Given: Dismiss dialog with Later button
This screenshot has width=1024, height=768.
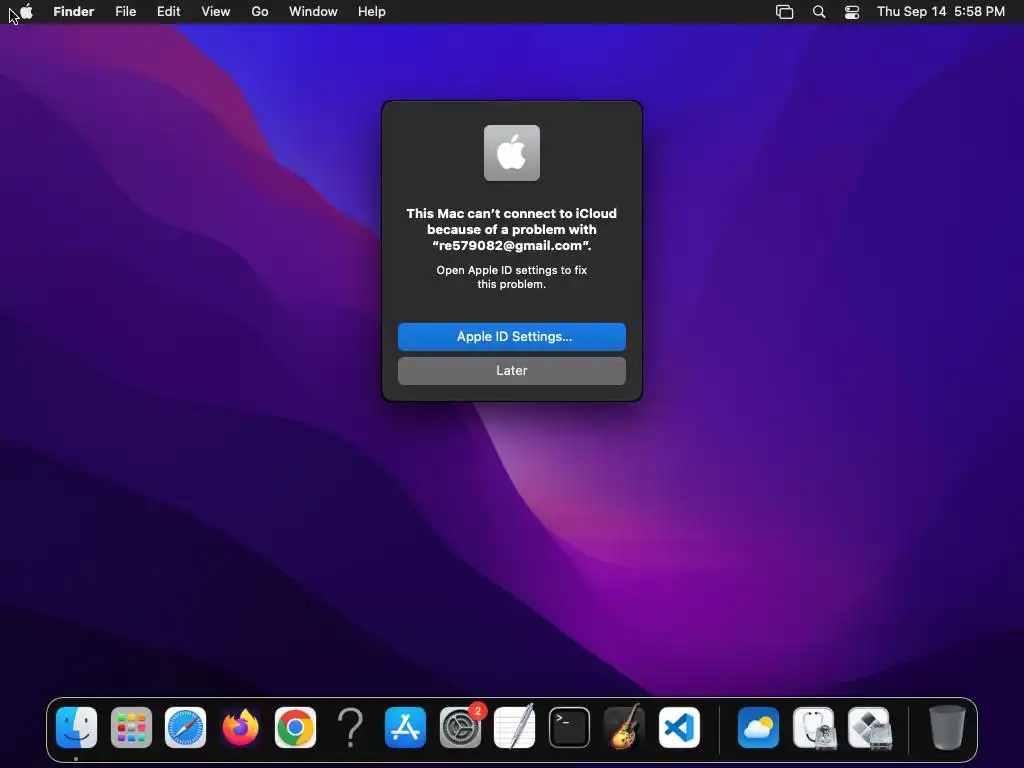Looking at the screenshot, I should point(512,371).
